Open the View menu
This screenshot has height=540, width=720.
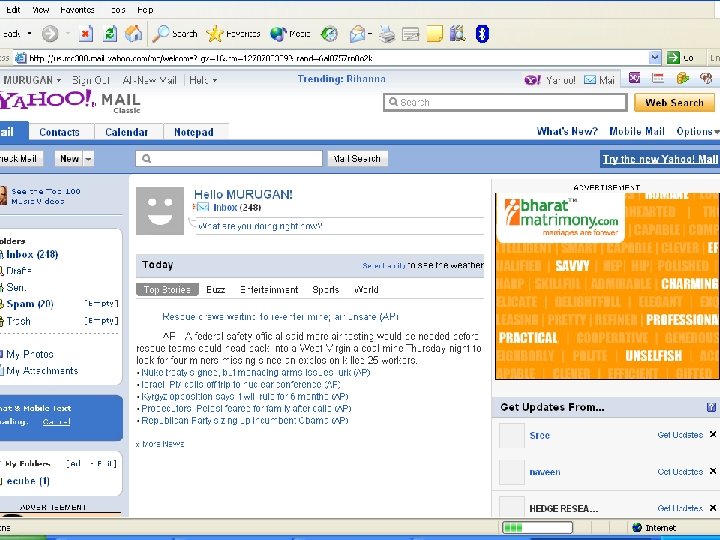(40, 10)
